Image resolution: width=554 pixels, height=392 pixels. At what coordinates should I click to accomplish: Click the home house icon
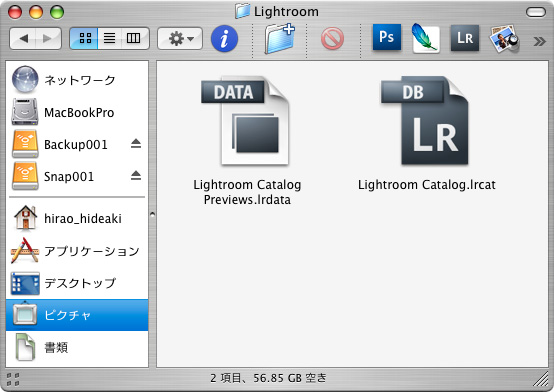point(25,218)
